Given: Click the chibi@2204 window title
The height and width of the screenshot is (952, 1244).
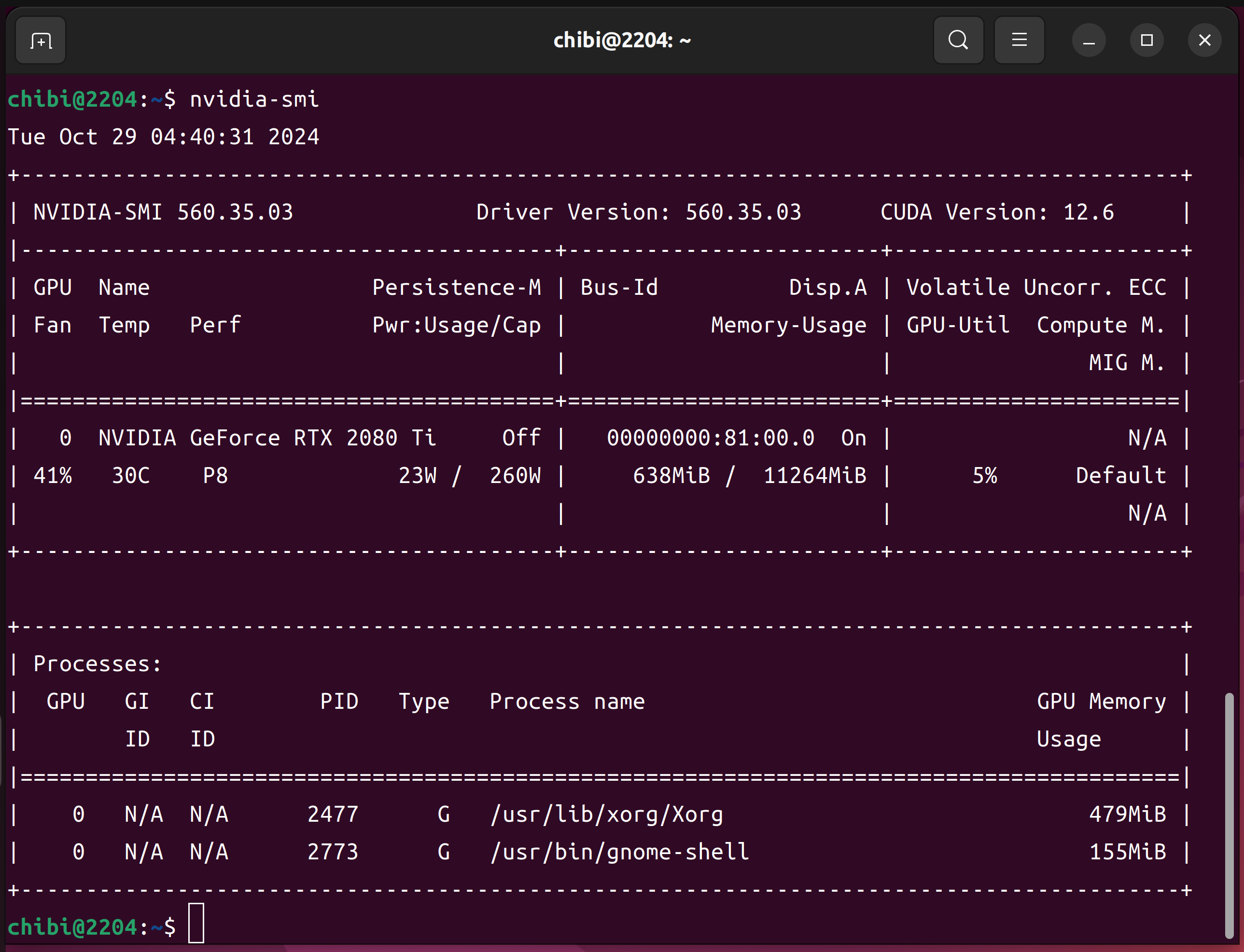Looking at the screenshot, I should click(622, 40).
